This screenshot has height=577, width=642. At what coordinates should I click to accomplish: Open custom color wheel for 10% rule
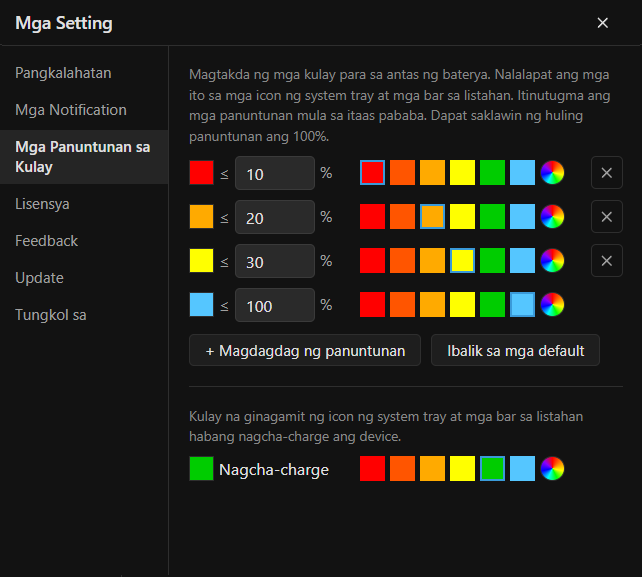coord(552,172)
